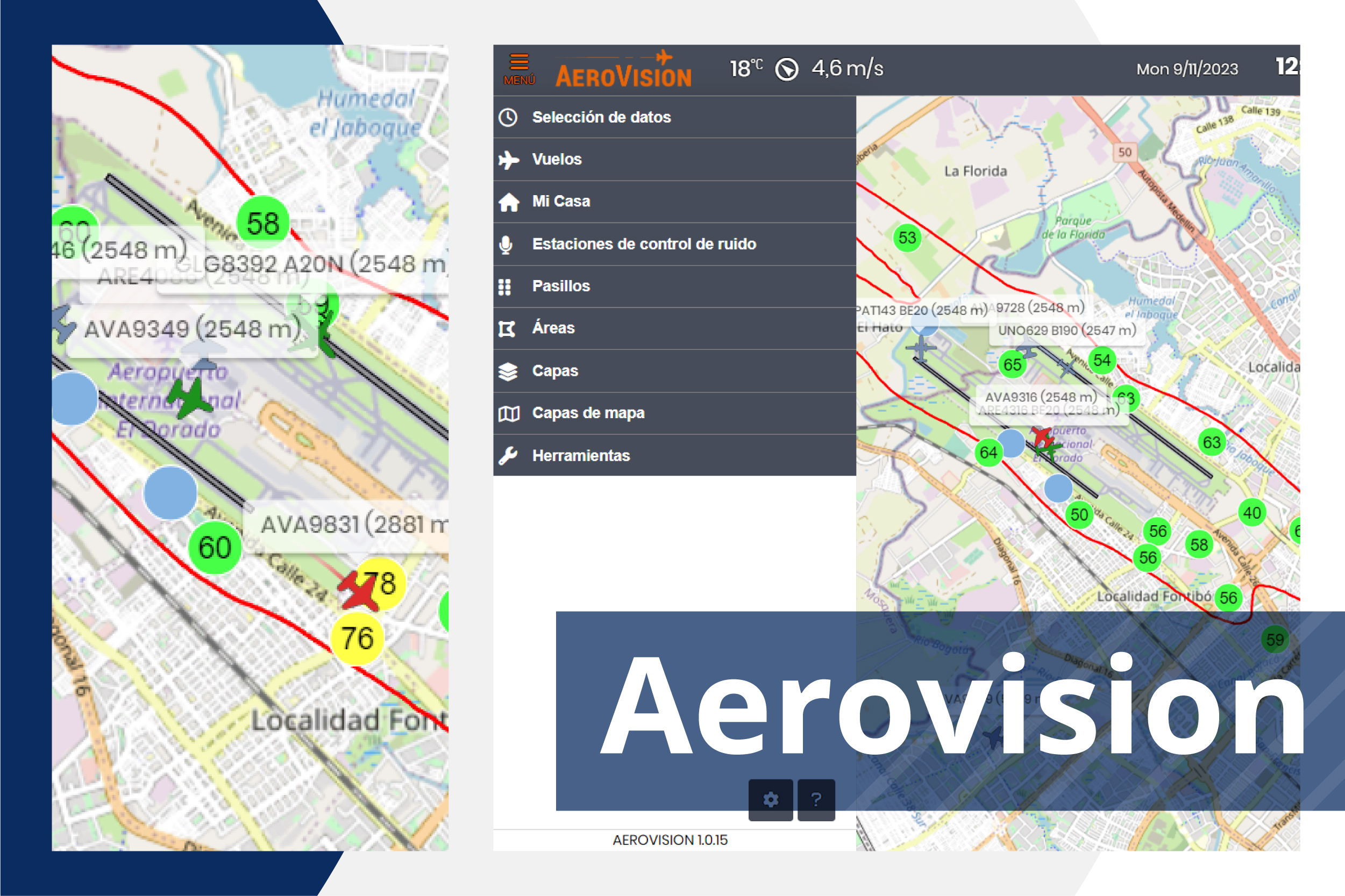The width and height of the screenshot is (1345, 896).
Task: Click the stacked layers icon beside Capas
Action: (508, 371)
